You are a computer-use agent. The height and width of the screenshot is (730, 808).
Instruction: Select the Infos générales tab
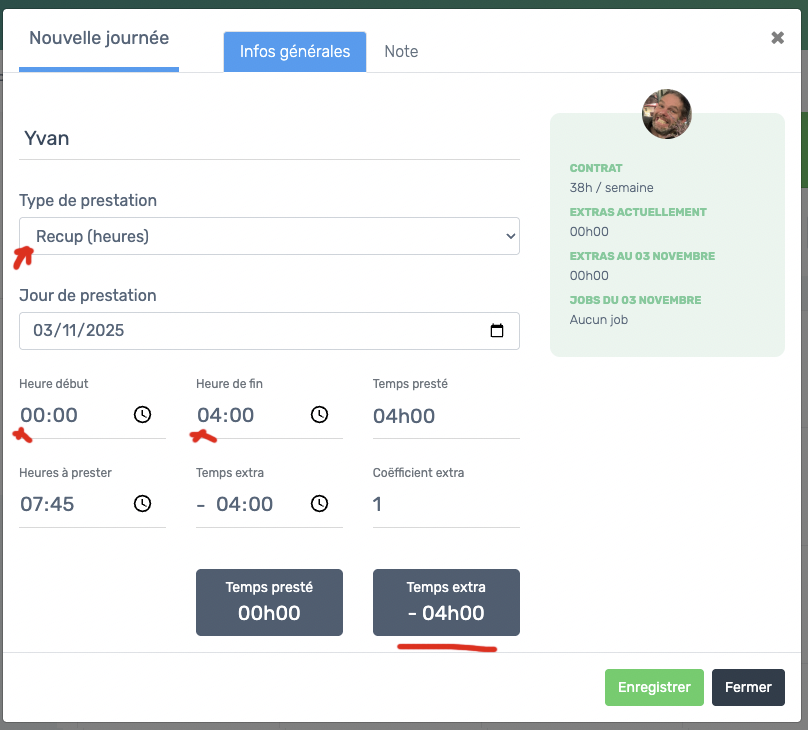tap(295, 51)
